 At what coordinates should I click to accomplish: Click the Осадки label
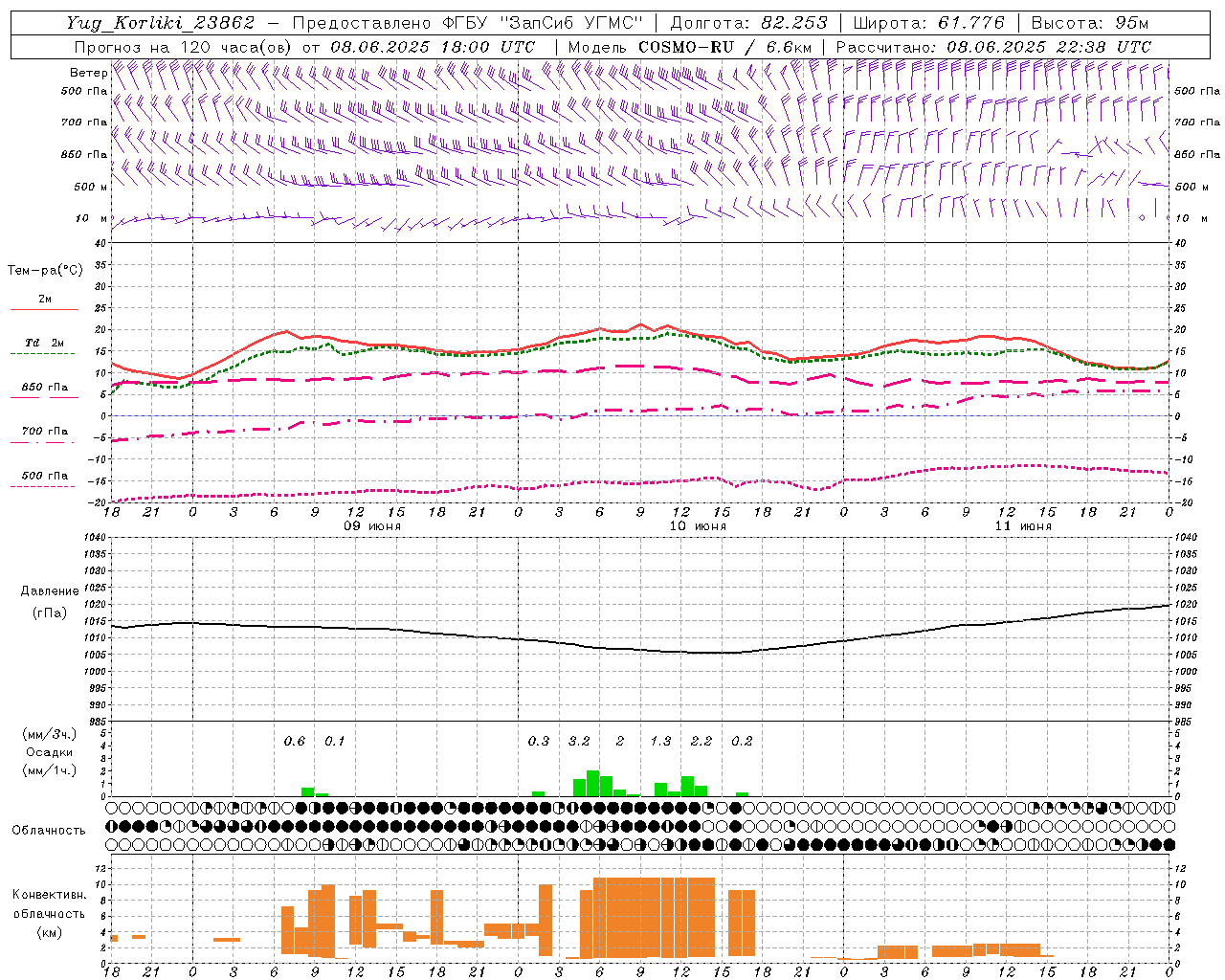pos(50,752)
